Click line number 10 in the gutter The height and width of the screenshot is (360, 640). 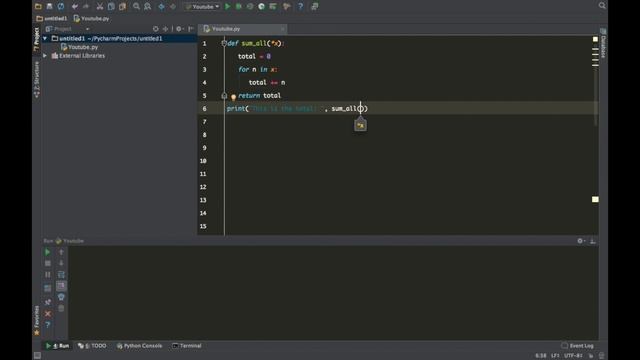[x=203, y=161]
